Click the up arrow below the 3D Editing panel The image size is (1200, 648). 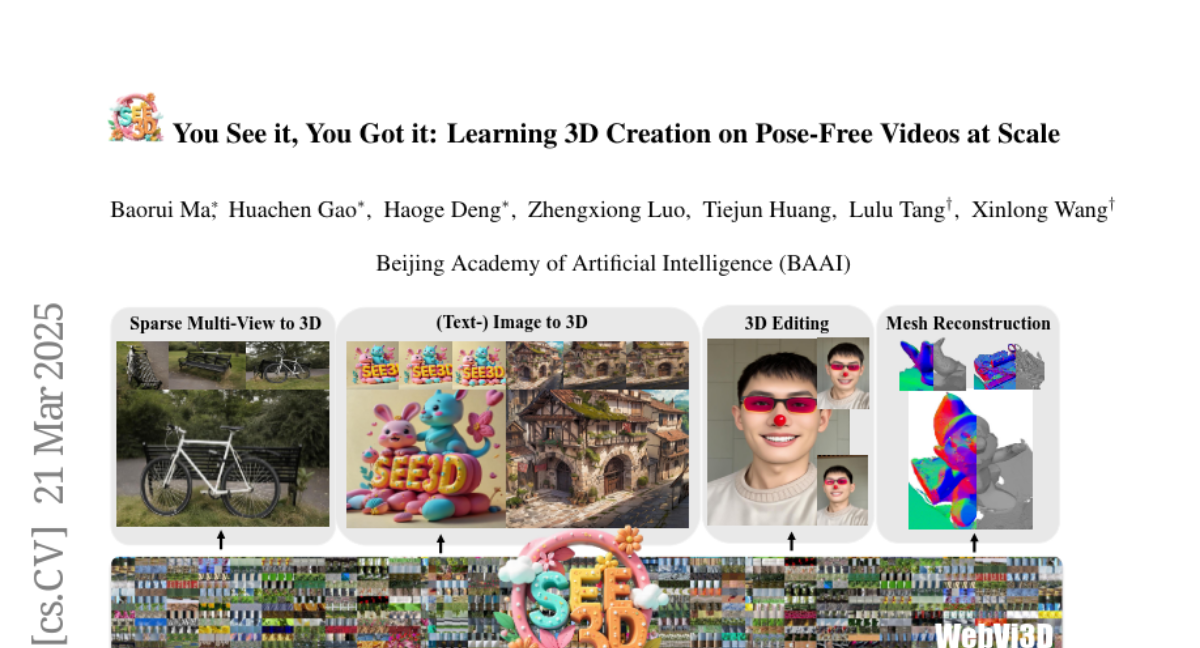point(791,541)
